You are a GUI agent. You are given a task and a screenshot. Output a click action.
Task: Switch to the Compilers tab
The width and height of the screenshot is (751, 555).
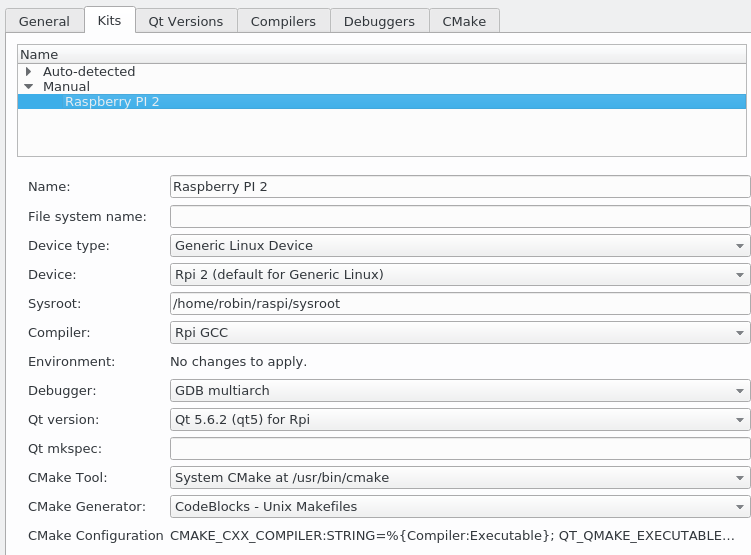click(283, 21)
